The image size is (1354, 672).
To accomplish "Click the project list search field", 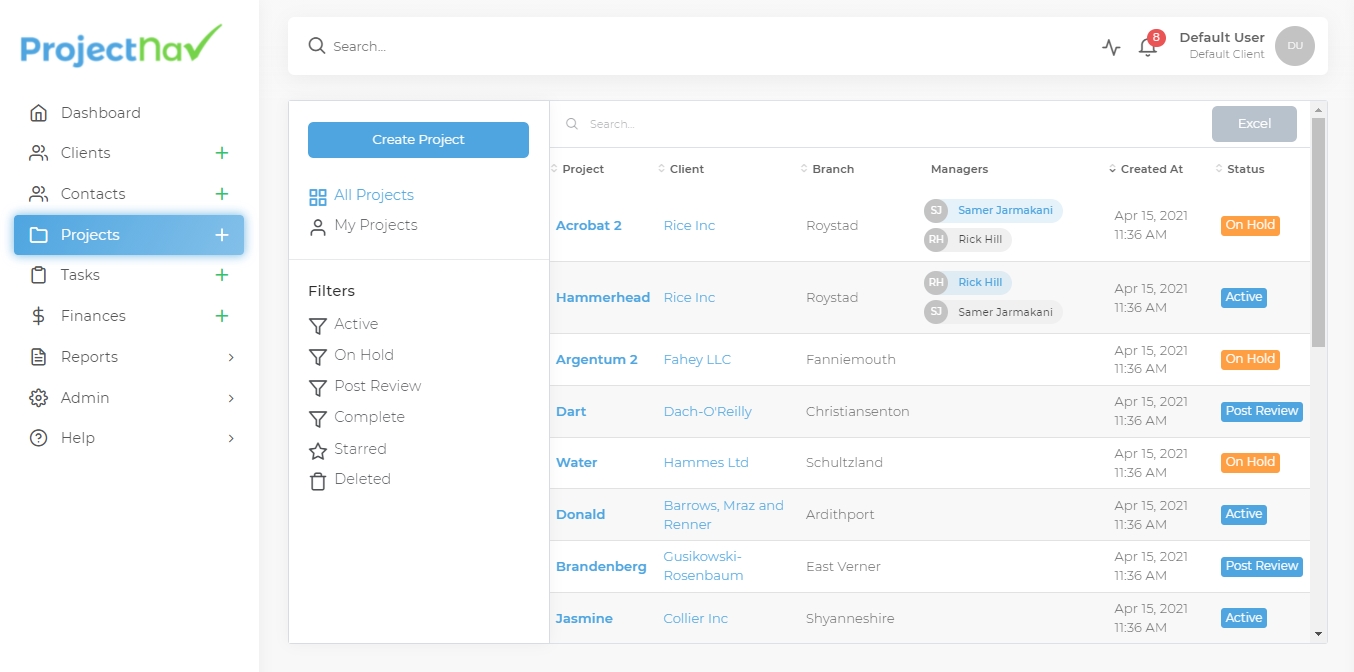I will pyautogui.click(x=880, y=124).
